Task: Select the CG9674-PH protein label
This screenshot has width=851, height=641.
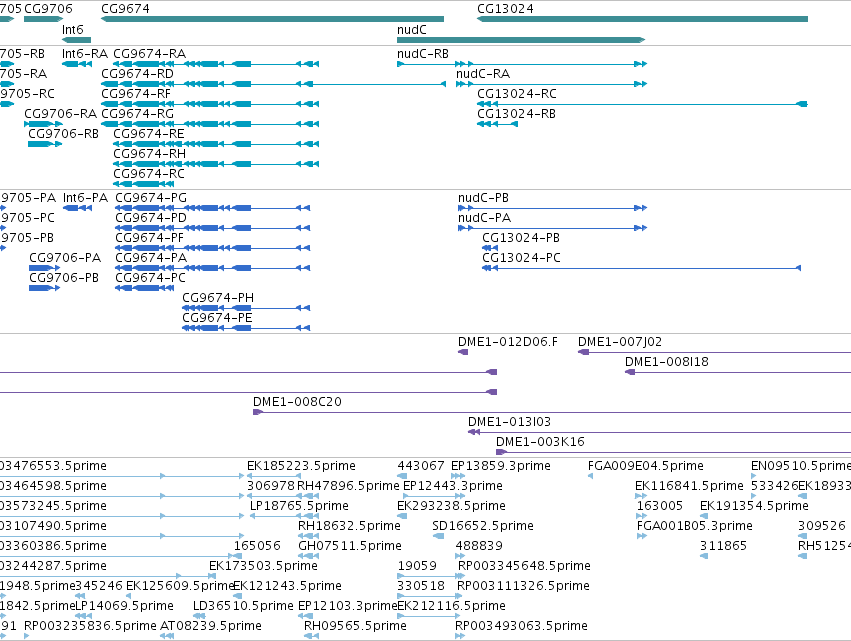Action: point(218,298)
